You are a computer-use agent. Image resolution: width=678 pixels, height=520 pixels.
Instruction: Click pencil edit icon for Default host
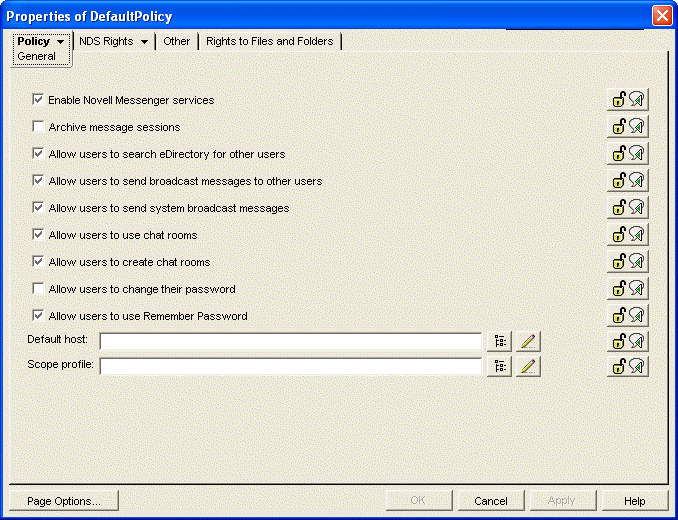pos(528,341)
